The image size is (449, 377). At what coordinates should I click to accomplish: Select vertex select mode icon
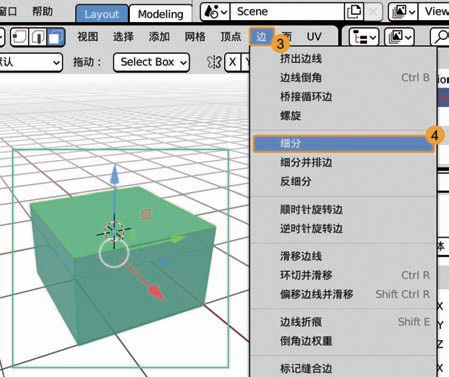[20, 37]
